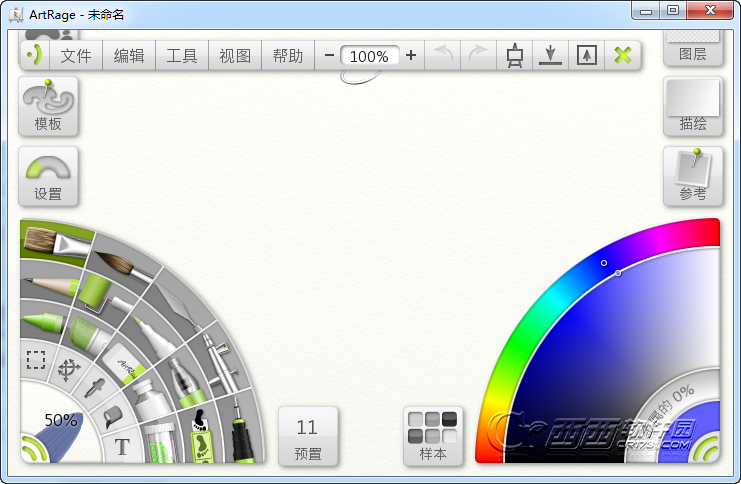Select the green Wax Crayon tool
The image size is (741, 484).
[x=43, y=321]
